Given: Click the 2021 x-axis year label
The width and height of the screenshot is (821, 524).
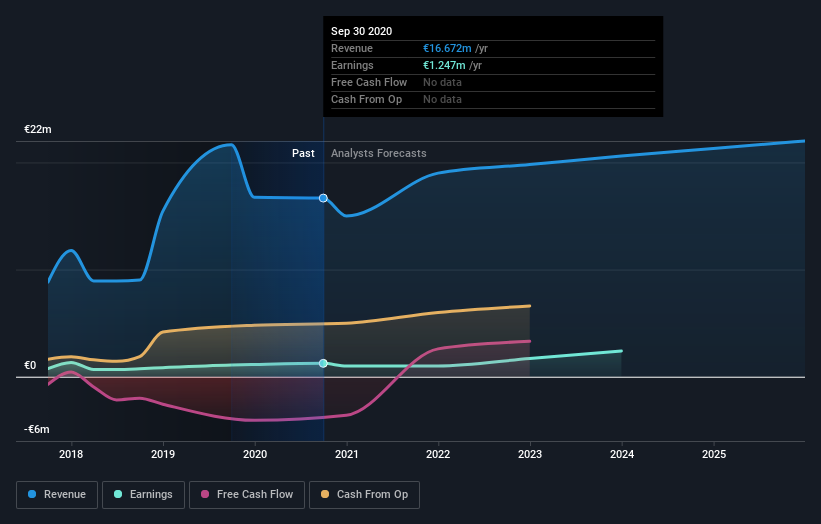Looking at the screenshot, I should [347, 454].
